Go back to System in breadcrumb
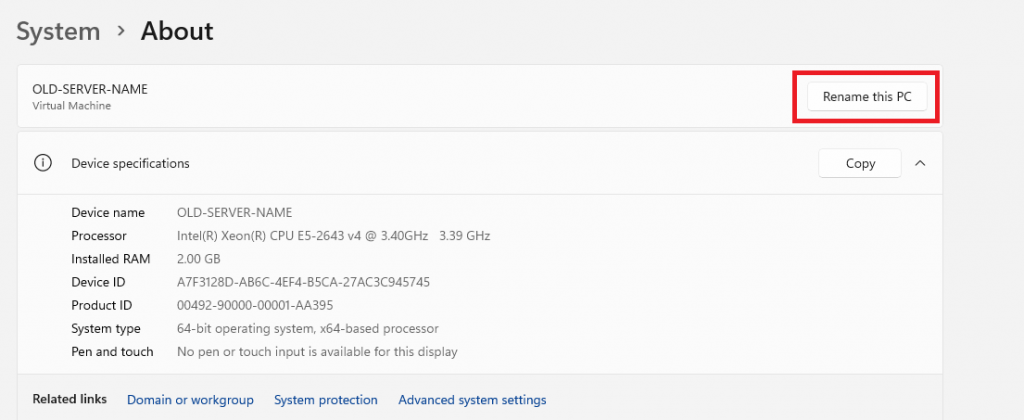 click(x=58, y=31)
